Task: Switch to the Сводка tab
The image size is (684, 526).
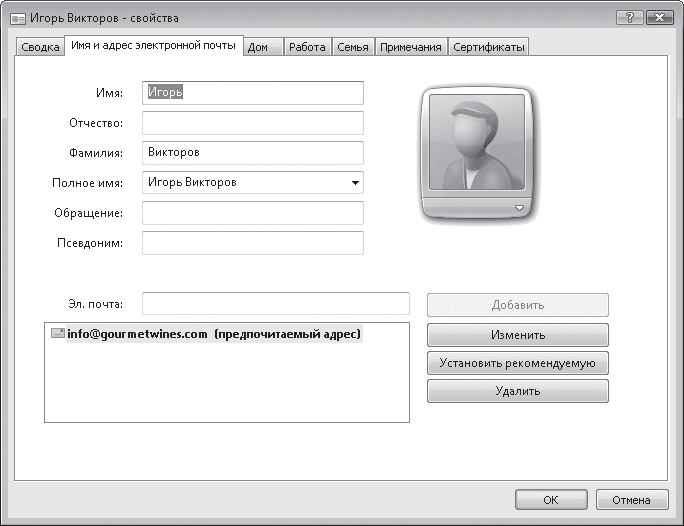Action: point(40,47)
